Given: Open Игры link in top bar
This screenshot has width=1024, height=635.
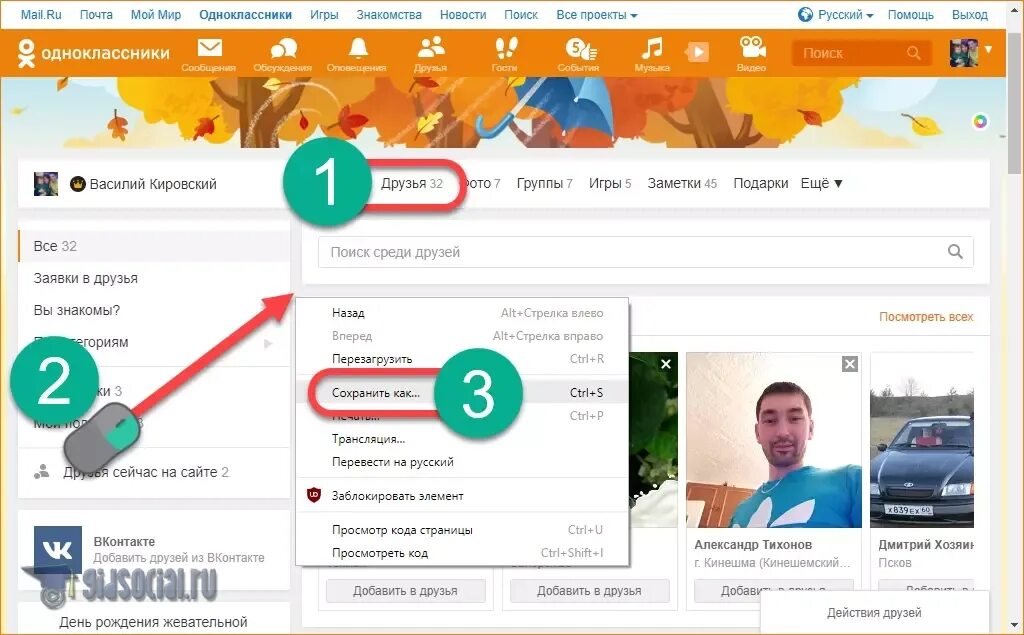Looking at the screenshot, I should (x=324, y=14).
